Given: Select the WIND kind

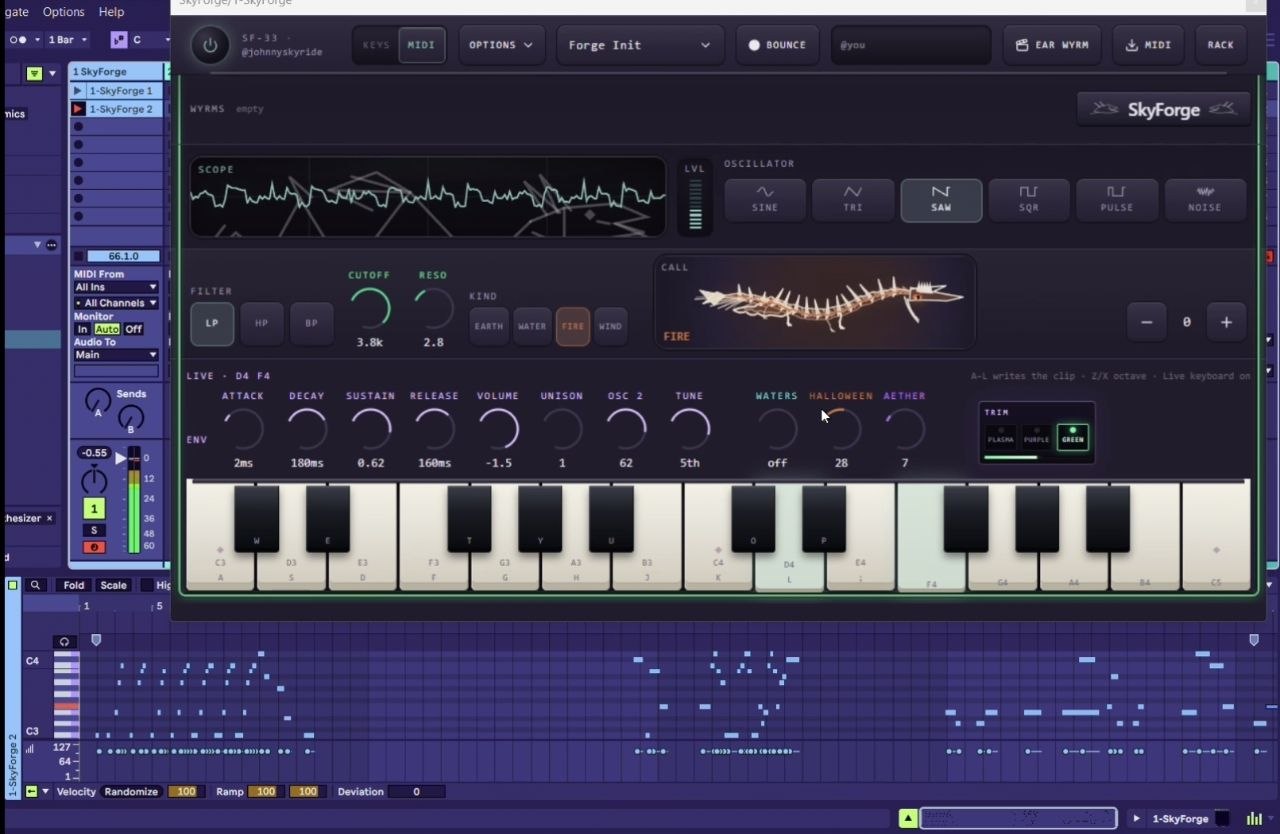Looking at the screenshot, I should point(611,326).
